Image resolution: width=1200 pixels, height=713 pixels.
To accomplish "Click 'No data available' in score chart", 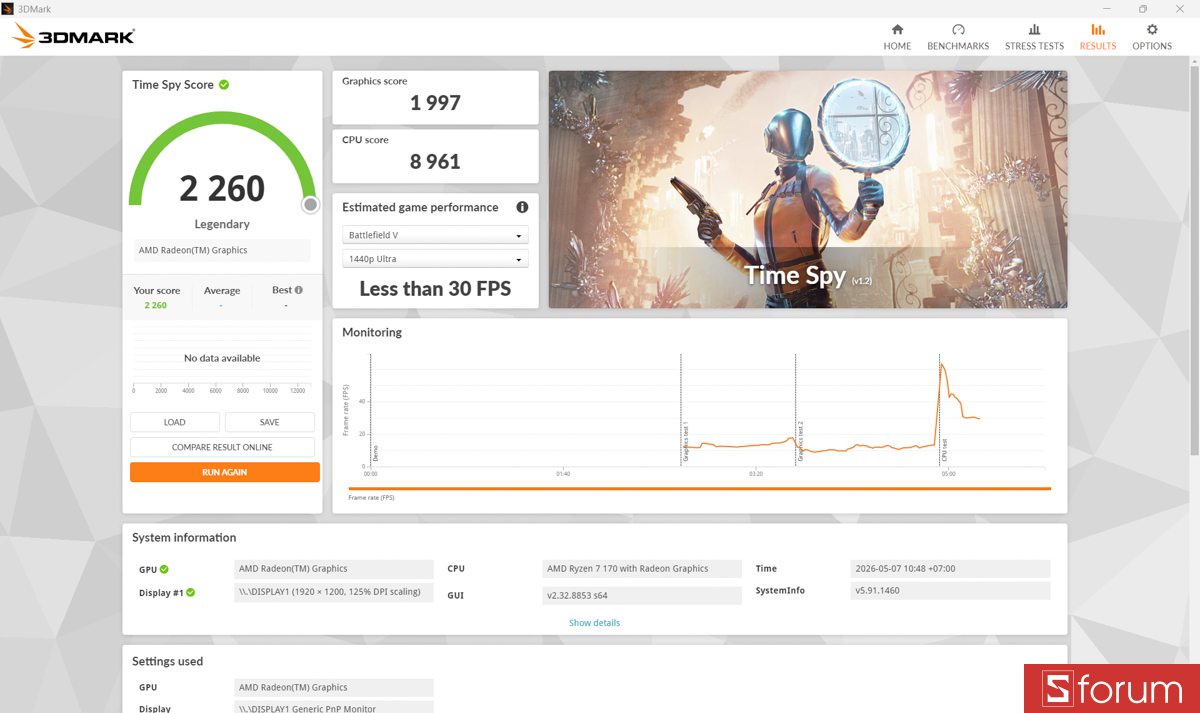I will [x=222, y=358].
